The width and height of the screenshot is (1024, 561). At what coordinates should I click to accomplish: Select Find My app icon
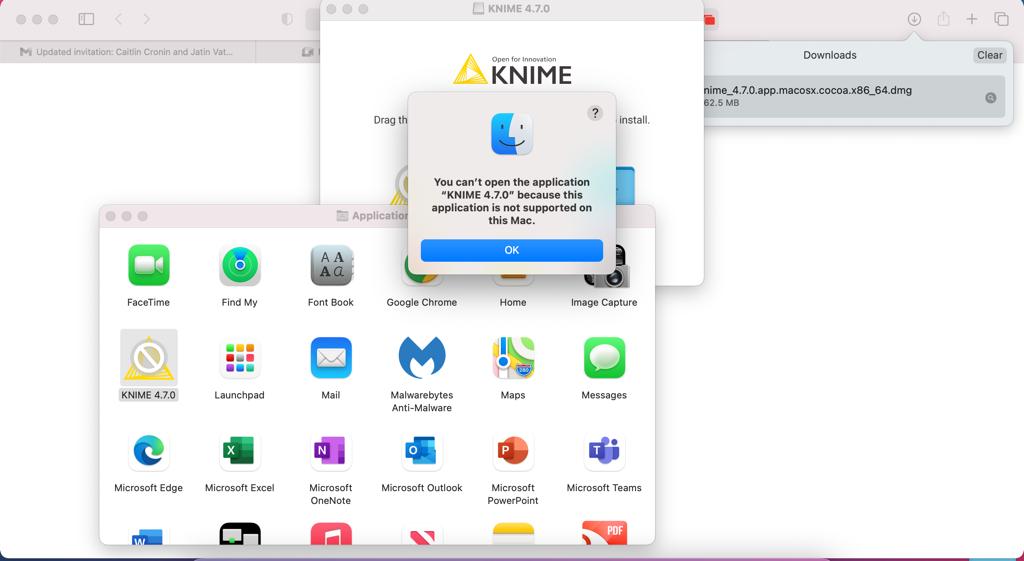pyautogui.click(x=240, y=265)
